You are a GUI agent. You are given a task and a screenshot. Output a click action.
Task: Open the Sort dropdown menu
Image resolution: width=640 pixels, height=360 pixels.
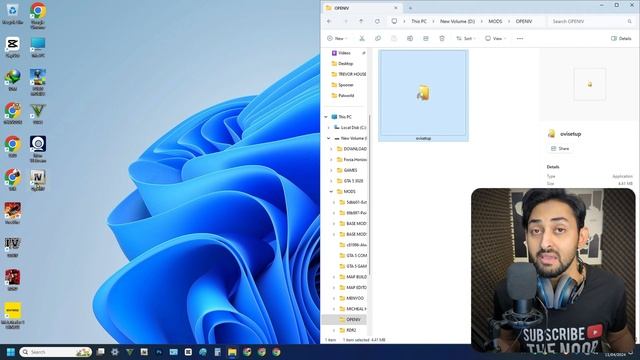pyautogui.click(x=465, y=38)
